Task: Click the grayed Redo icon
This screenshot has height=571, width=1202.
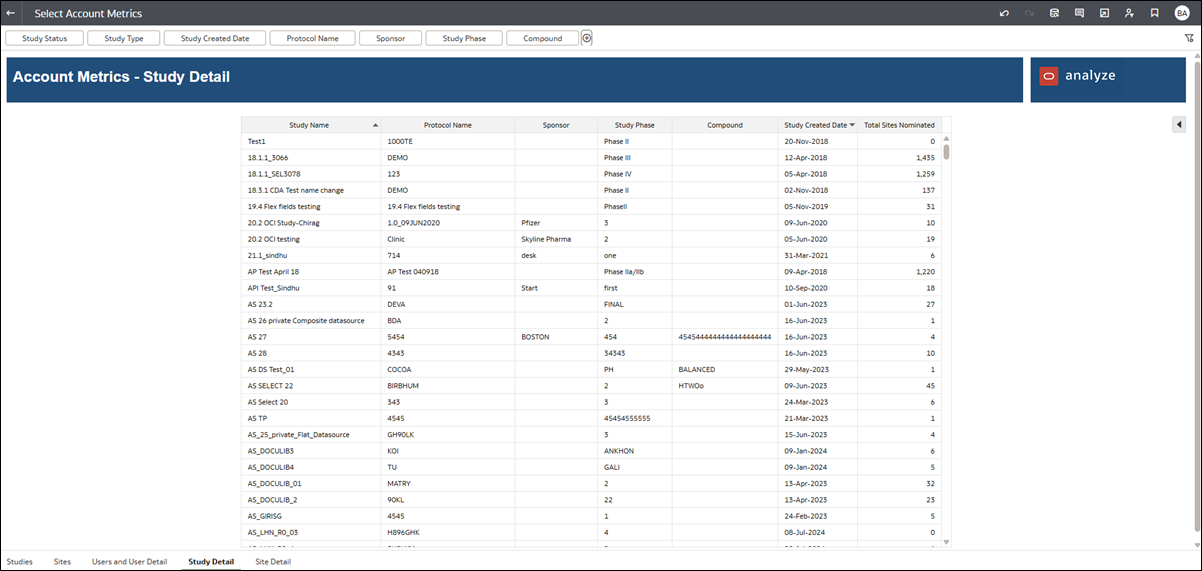Action: point(1029,13)
